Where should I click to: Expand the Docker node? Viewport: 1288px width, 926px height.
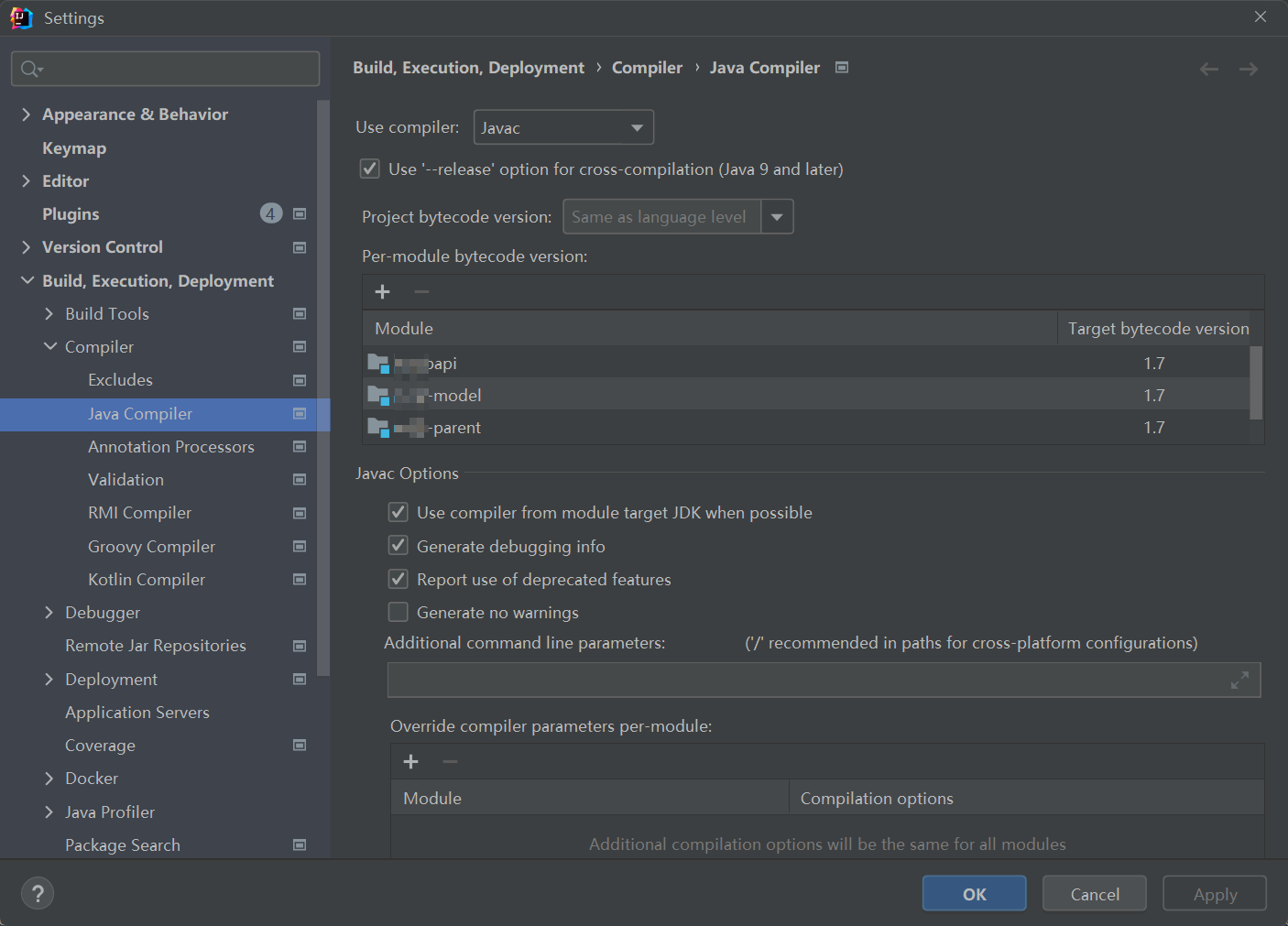click(x=49, y=779)
